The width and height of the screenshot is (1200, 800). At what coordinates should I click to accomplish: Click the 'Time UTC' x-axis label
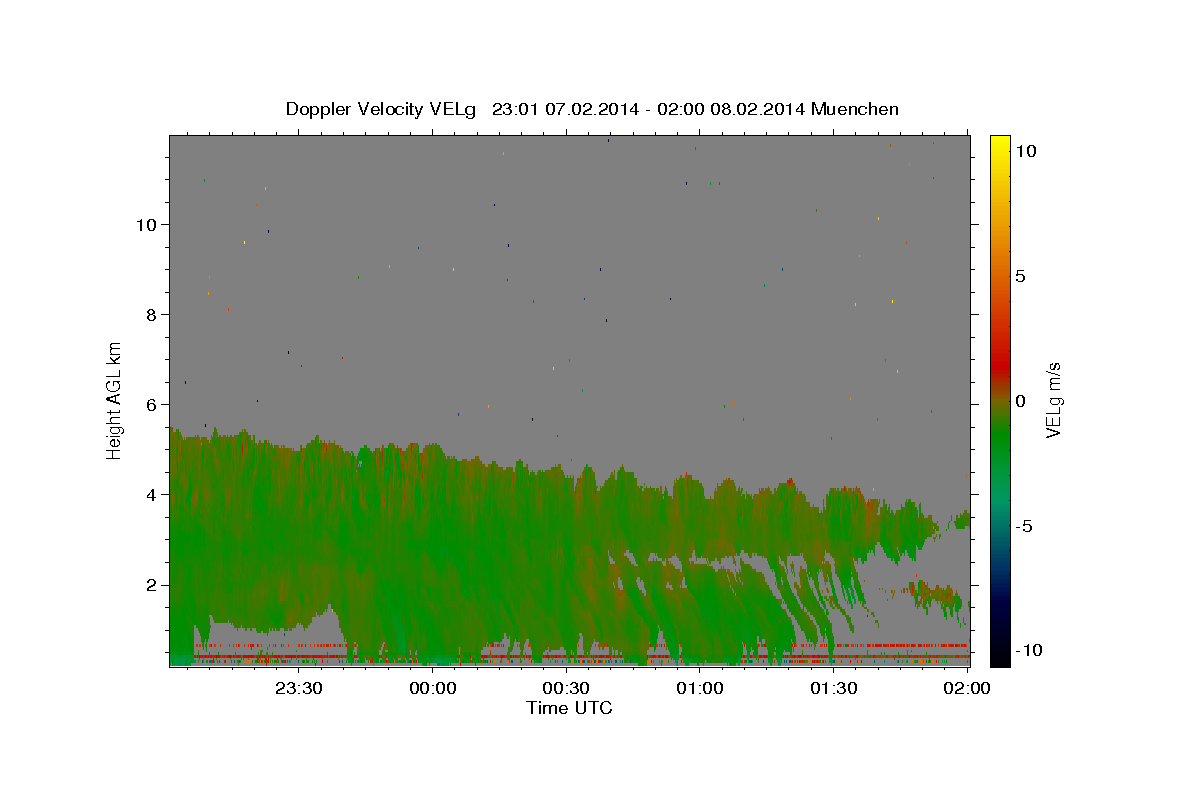pyautogui.click(x=569, y=708)
